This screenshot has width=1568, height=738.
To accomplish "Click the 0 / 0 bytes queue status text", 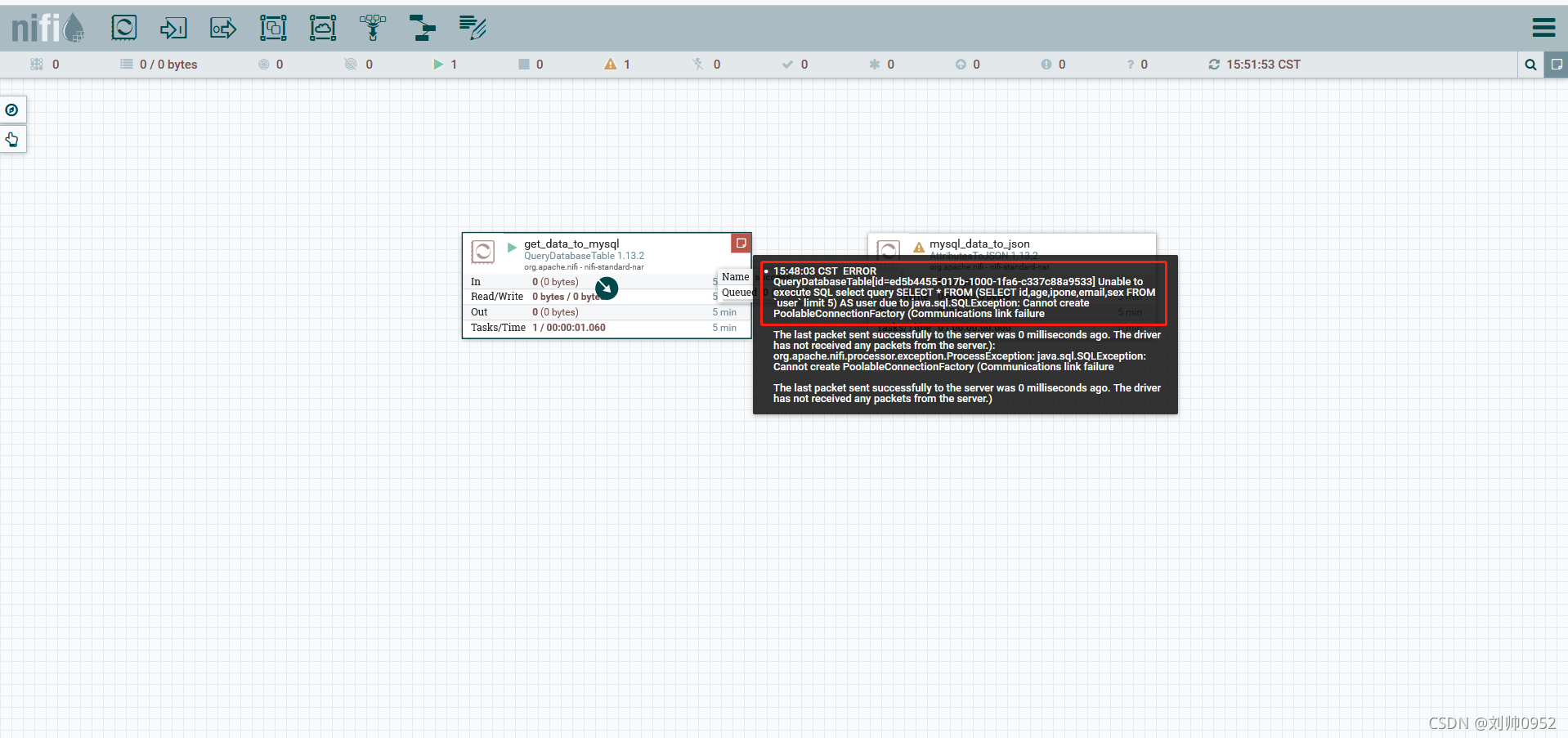I will click(x=168, y=65).
